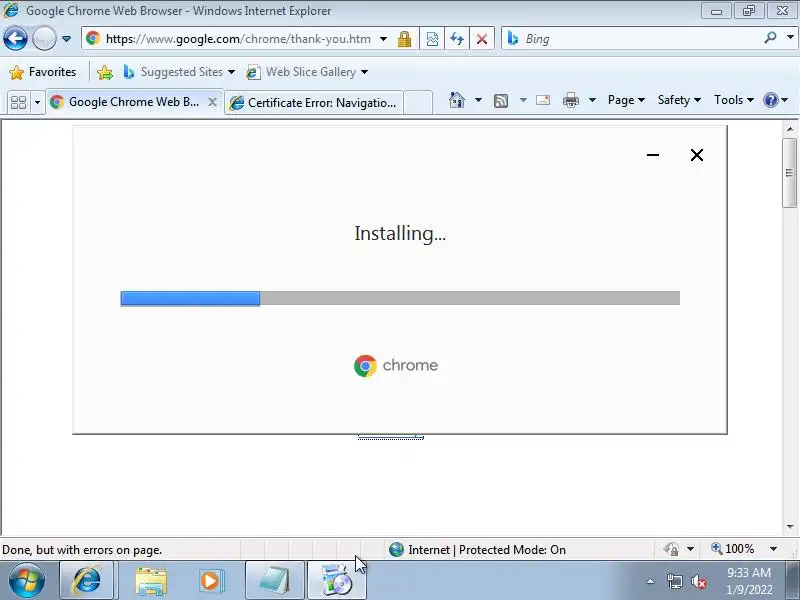800x600 pixels.
Task: Click the address bar URL field
Action: coord(238,39)
